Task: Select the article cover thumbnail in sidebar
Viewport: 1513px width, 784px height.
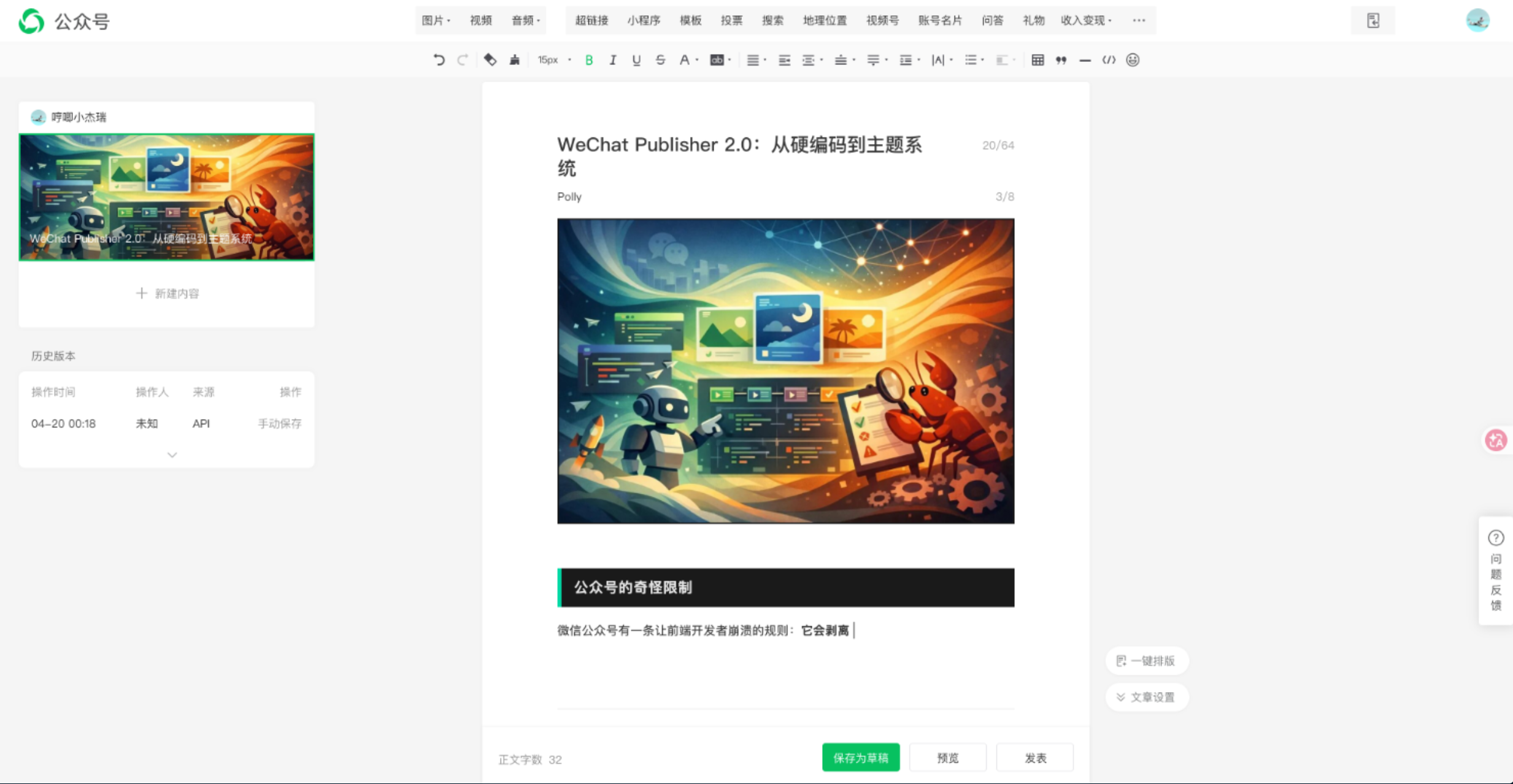Action: 166,197
